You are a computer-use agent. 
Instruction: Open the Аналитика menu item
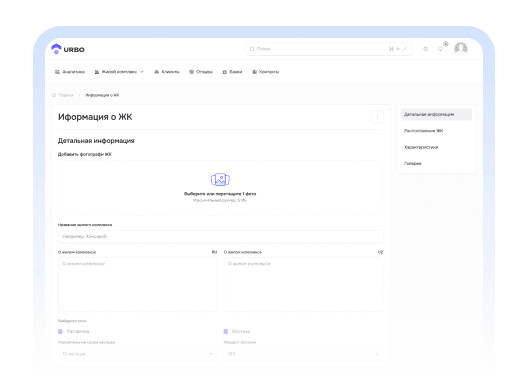click(70, 72)
